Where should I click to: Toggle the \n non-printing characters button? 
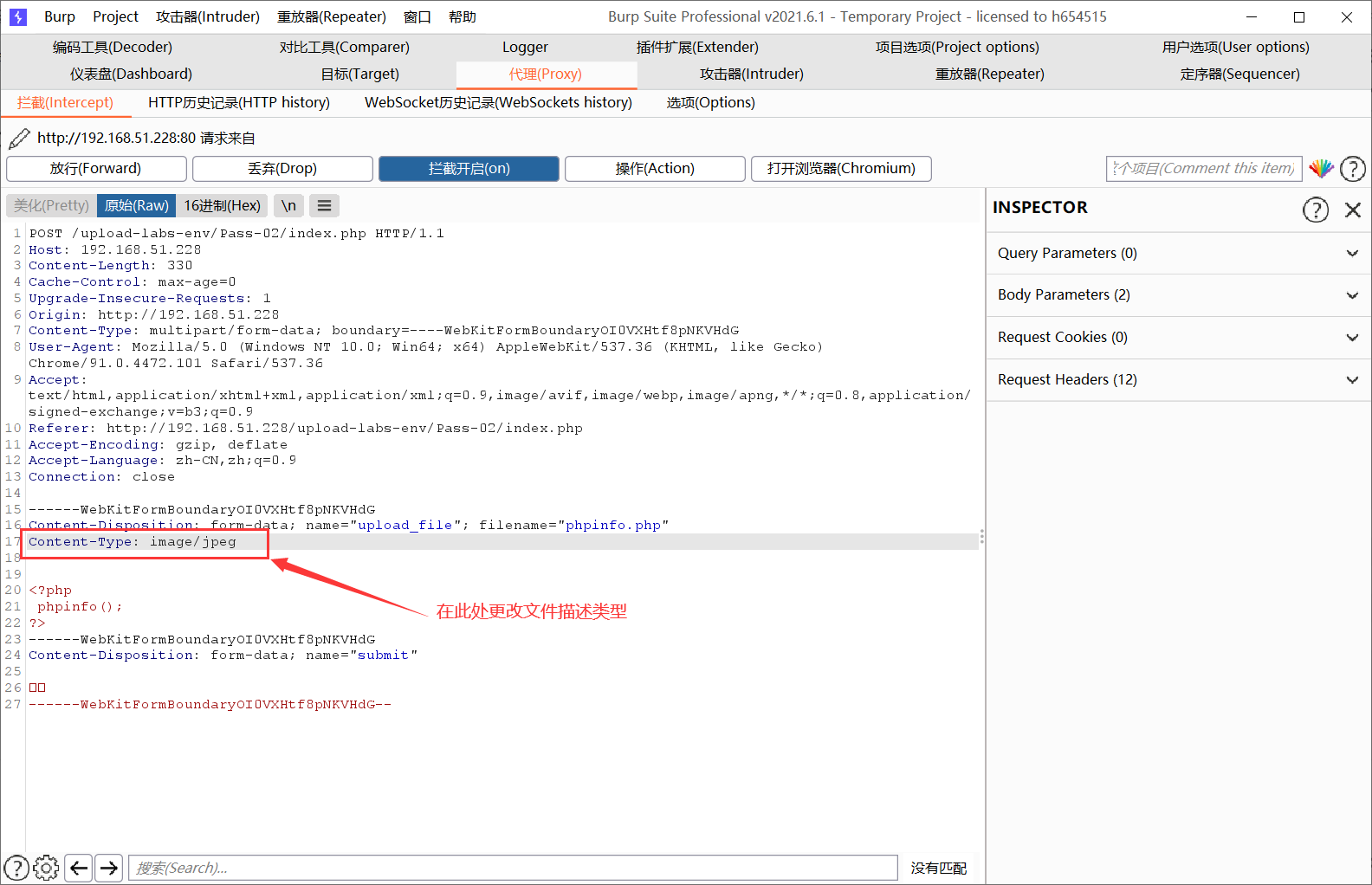(x=289, y=205)
